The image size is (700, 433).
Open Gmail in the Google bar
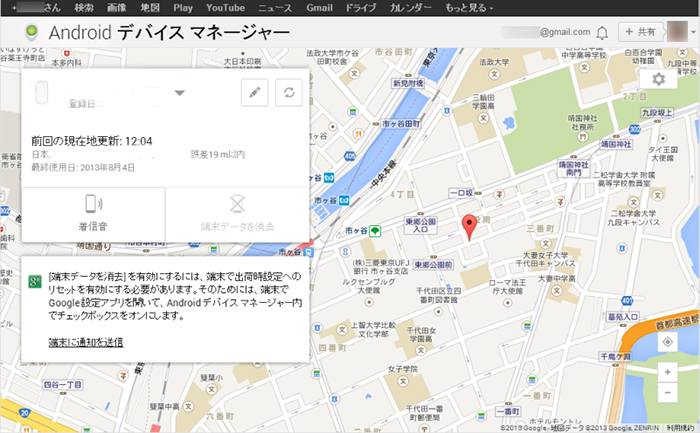point(319,8)
